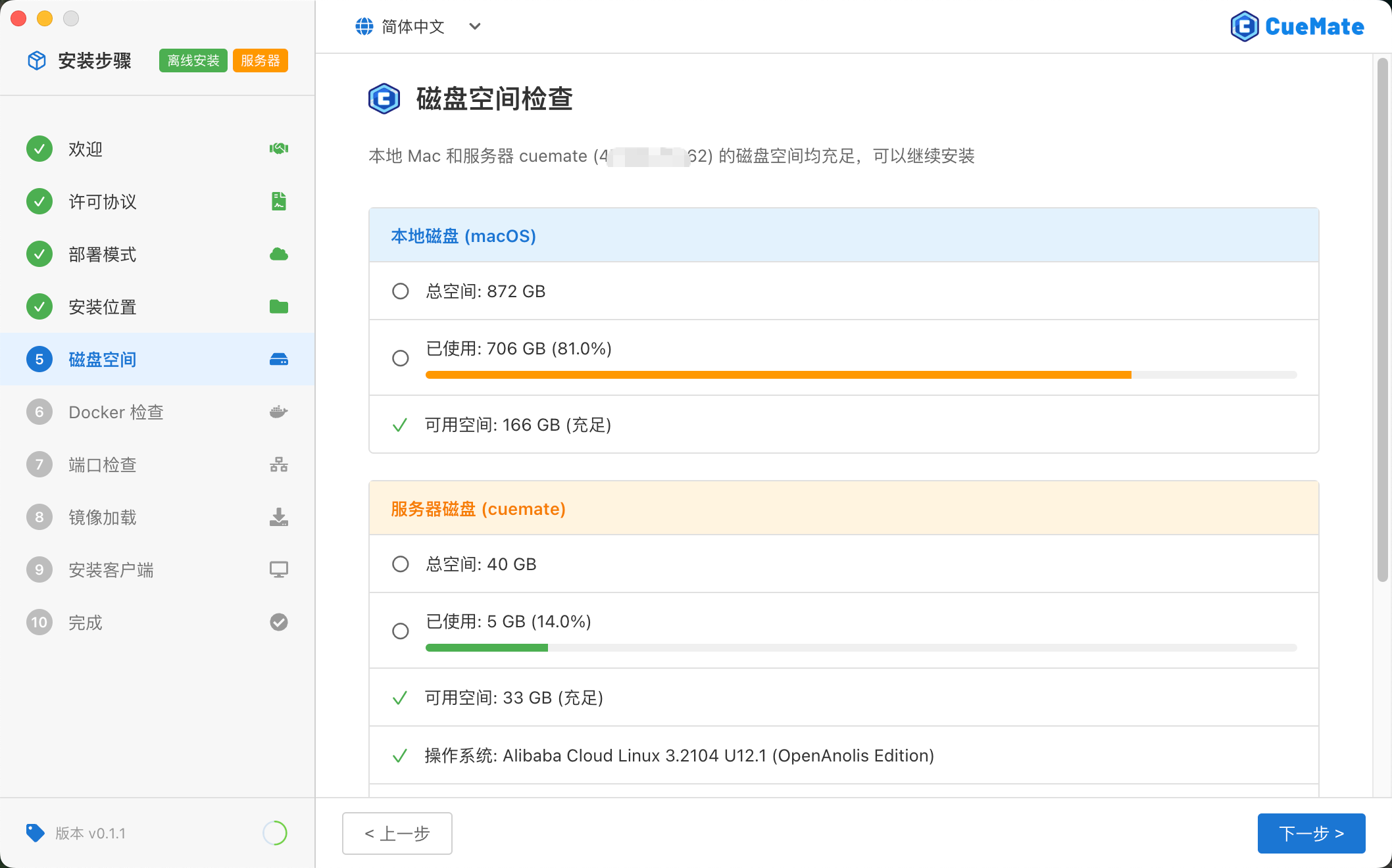
Task: Click the CueMate logo in the top corner
Action: coord(1297,26)
